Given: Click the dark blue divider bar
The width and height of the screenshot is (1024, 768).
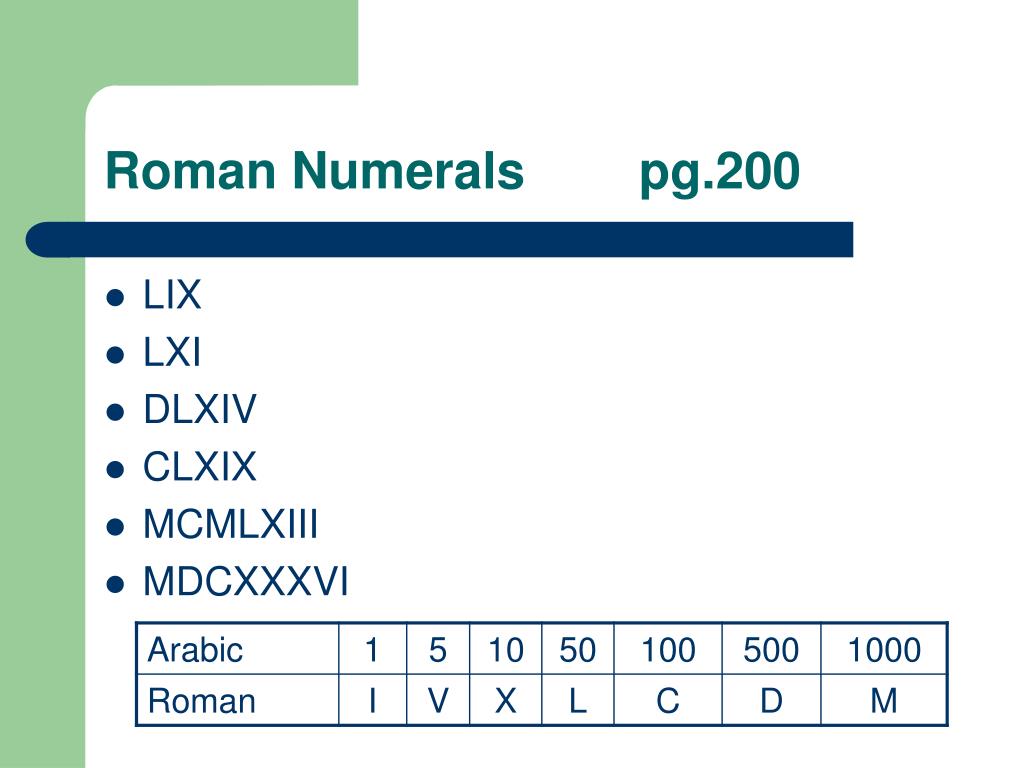Looking at the screenshot, I should tap(440, 240).
